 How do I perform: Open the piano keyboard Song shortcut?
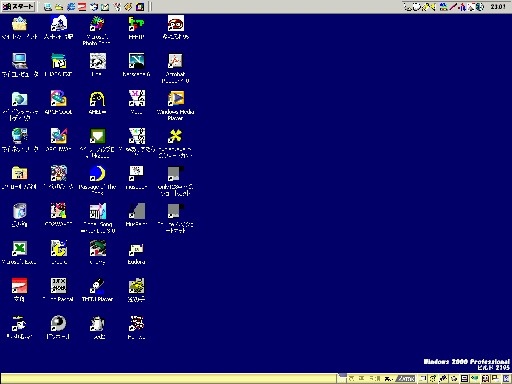coord(97,211)
